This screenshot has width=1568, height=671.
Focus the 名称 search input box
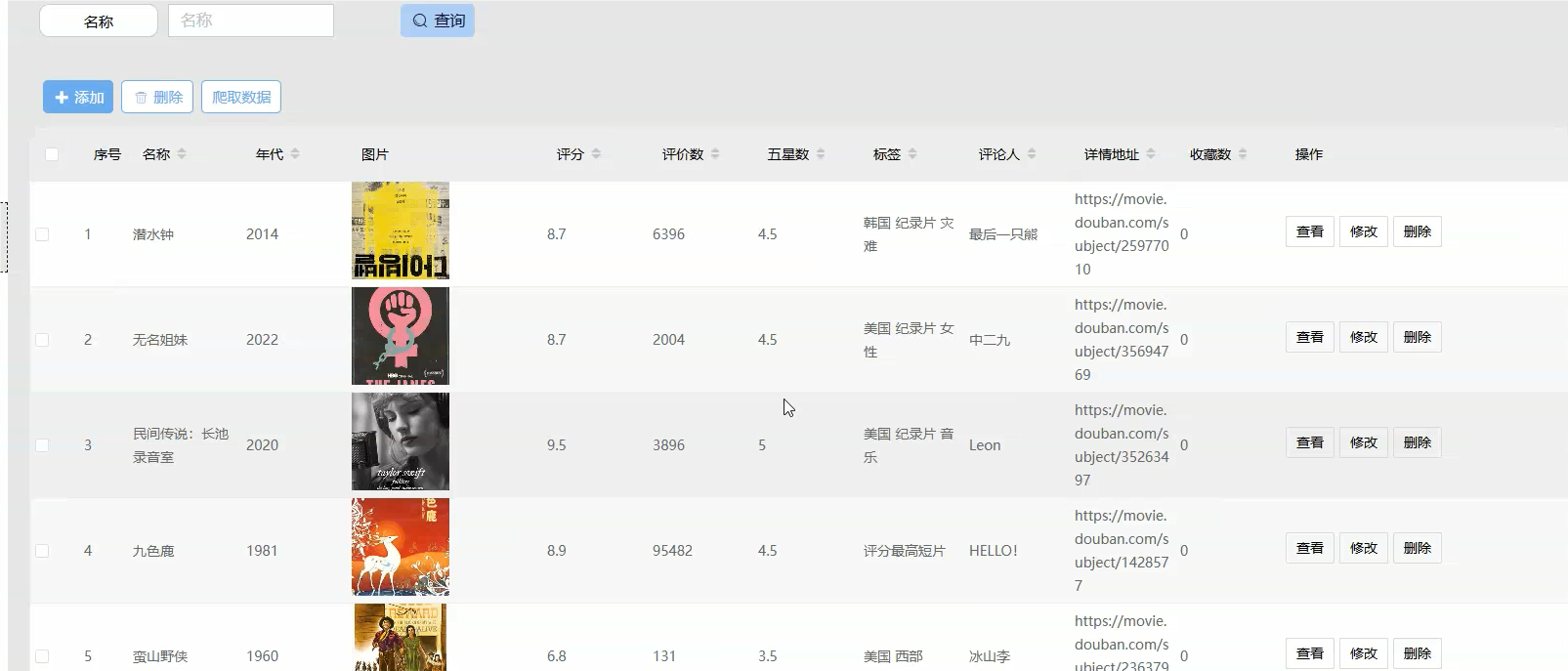tap(251, 21)
